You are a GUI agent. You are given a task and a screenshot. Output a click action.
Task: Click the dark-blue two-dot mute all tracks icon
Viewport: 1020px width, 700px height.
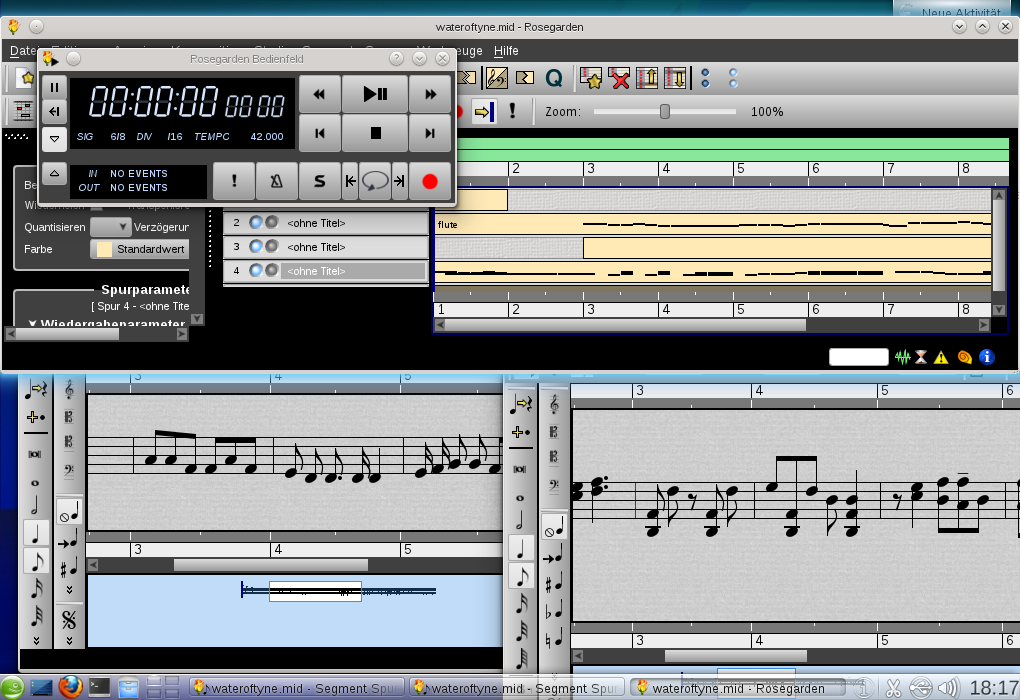[x=705, y=79]
